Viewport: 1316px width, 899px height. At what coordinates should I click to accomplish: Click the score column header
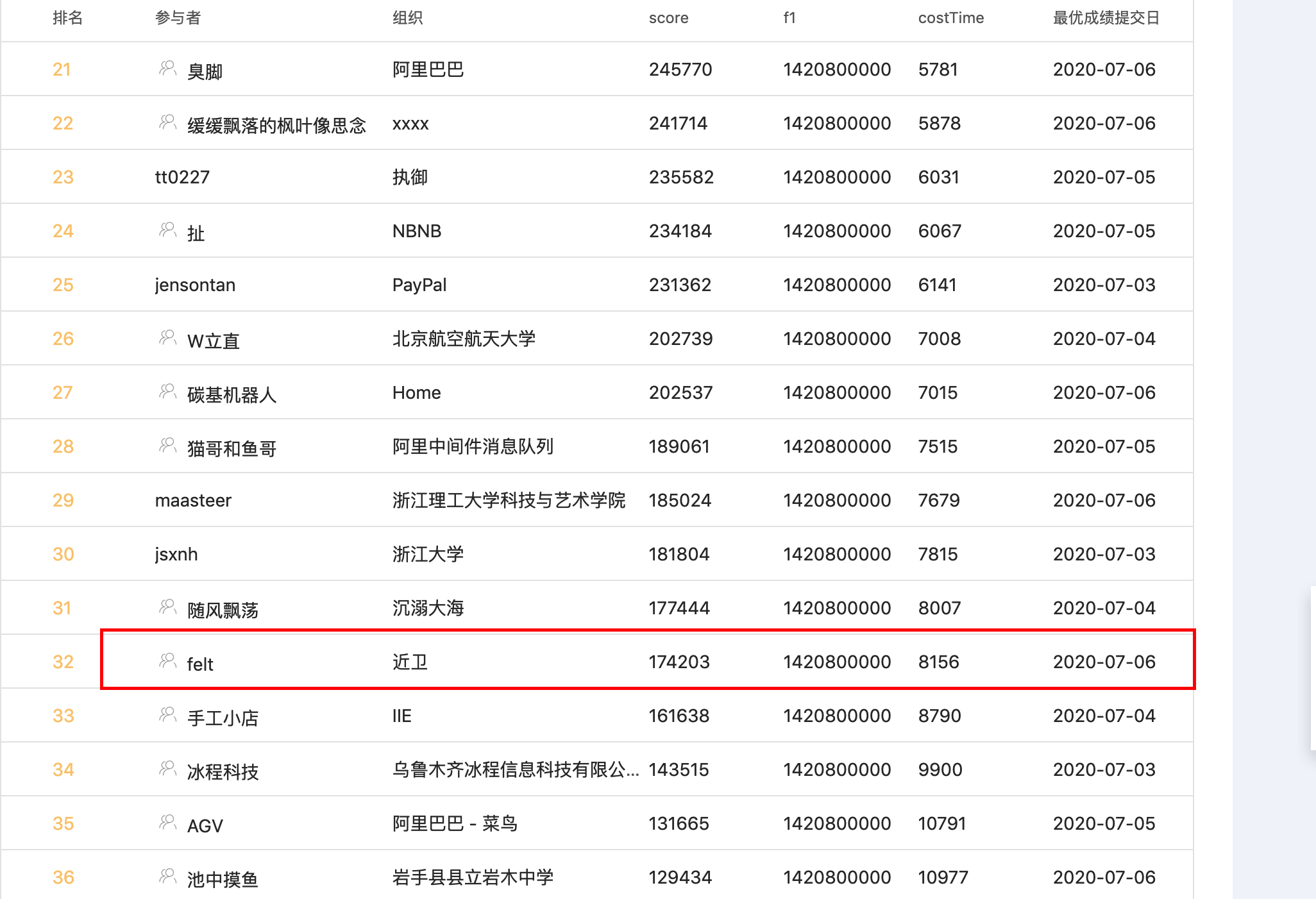669,18
